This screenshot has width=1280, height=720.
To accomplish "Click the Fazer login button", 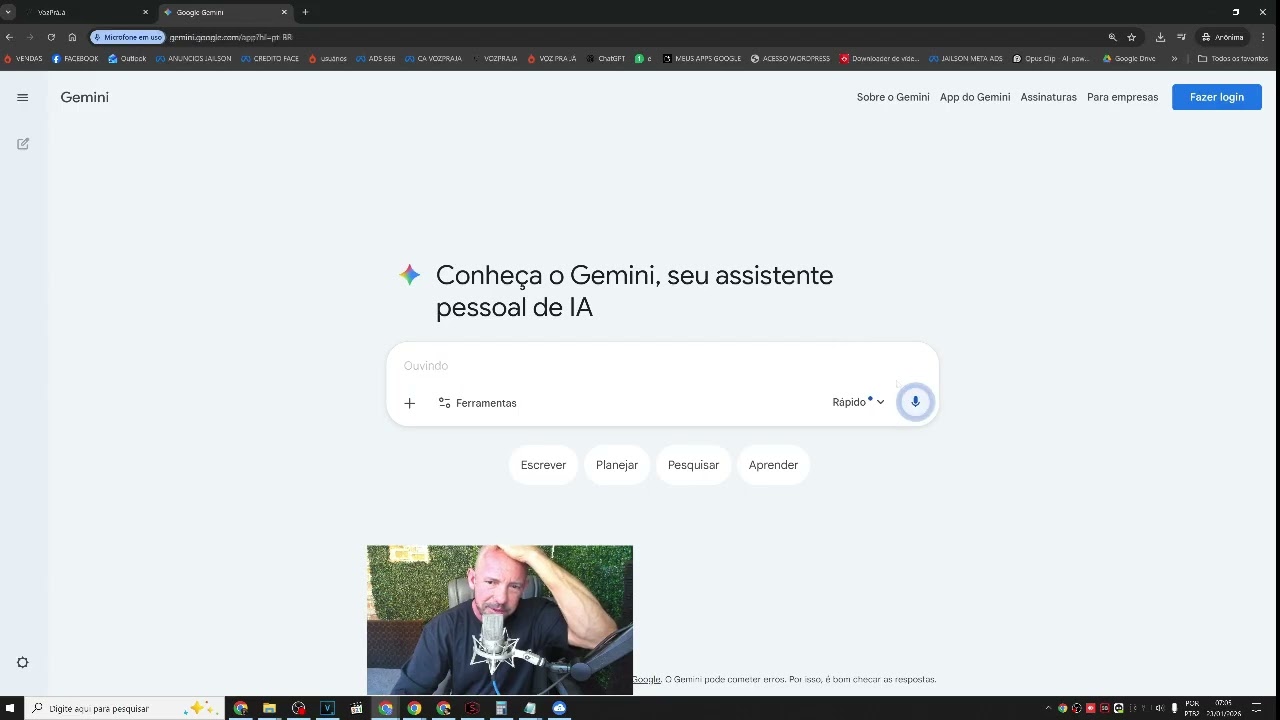I will 1217,97.
